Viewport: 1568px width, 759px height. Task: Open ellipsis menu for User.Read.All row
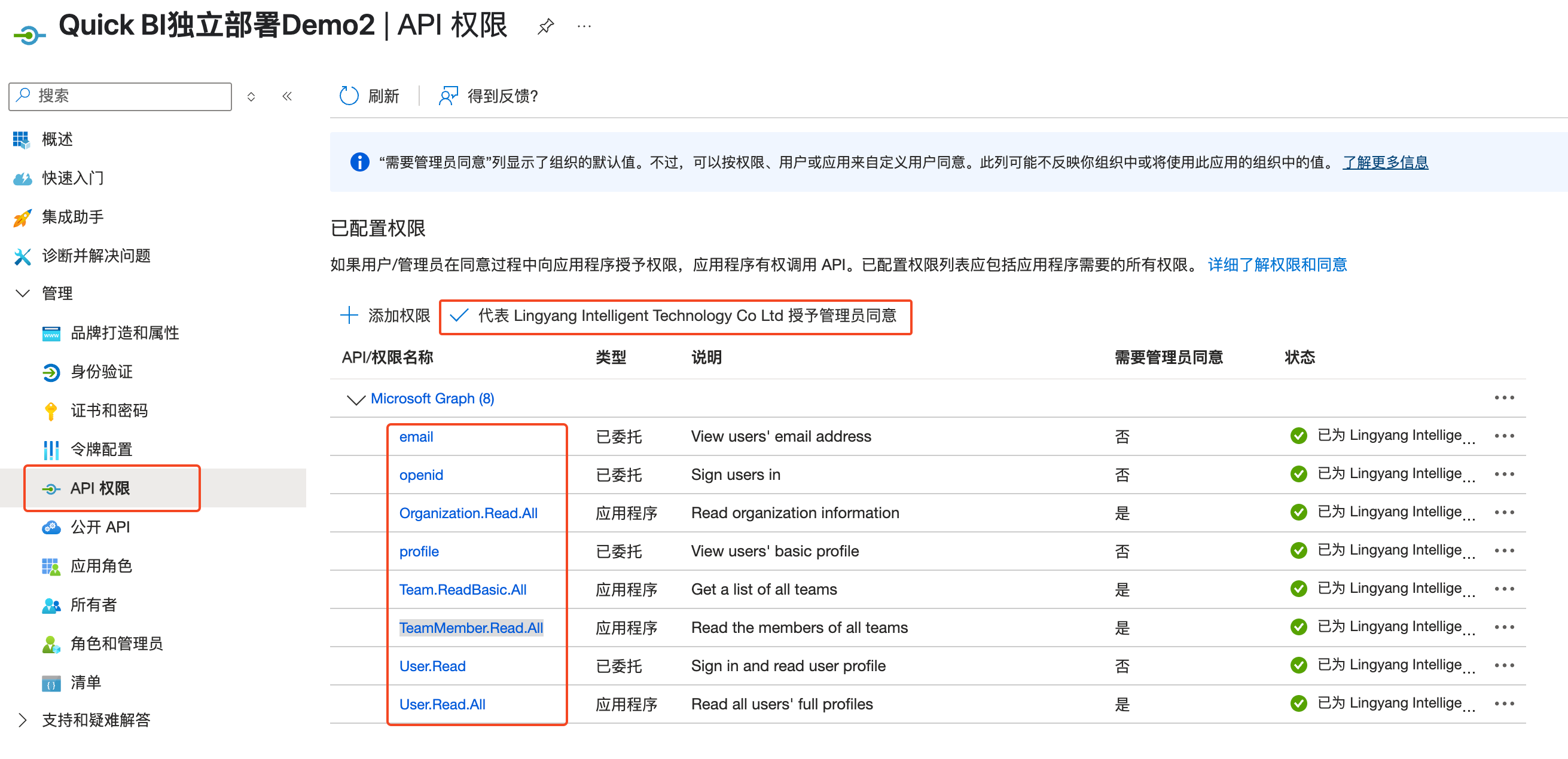1503,703
